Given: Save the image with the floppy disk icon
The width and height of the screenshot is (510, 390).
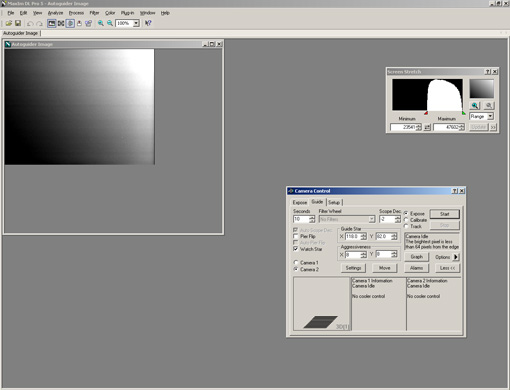Looking at the screenshot, I should [x=18, y=23].
